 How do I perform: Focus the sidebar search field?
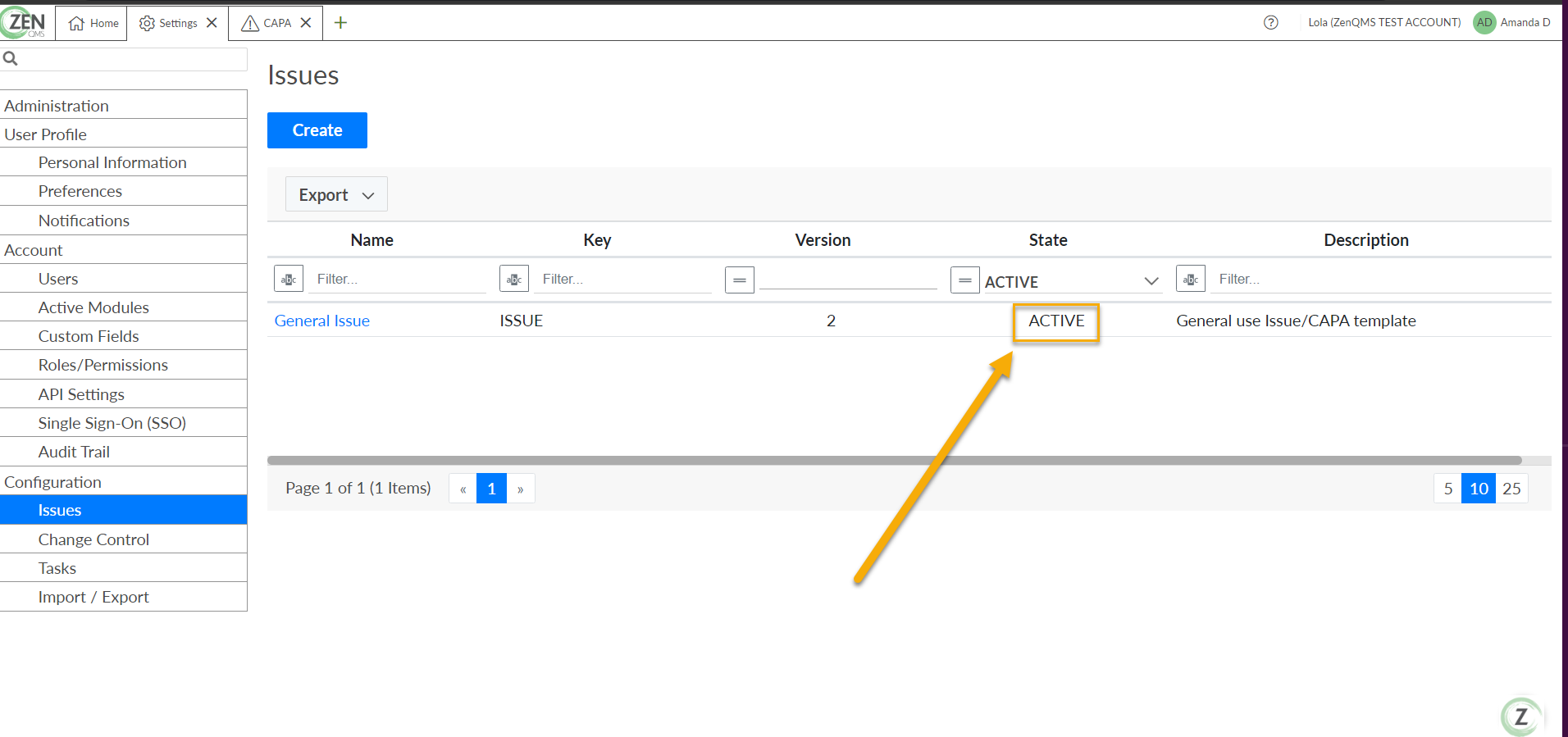(x=123, y=59)
